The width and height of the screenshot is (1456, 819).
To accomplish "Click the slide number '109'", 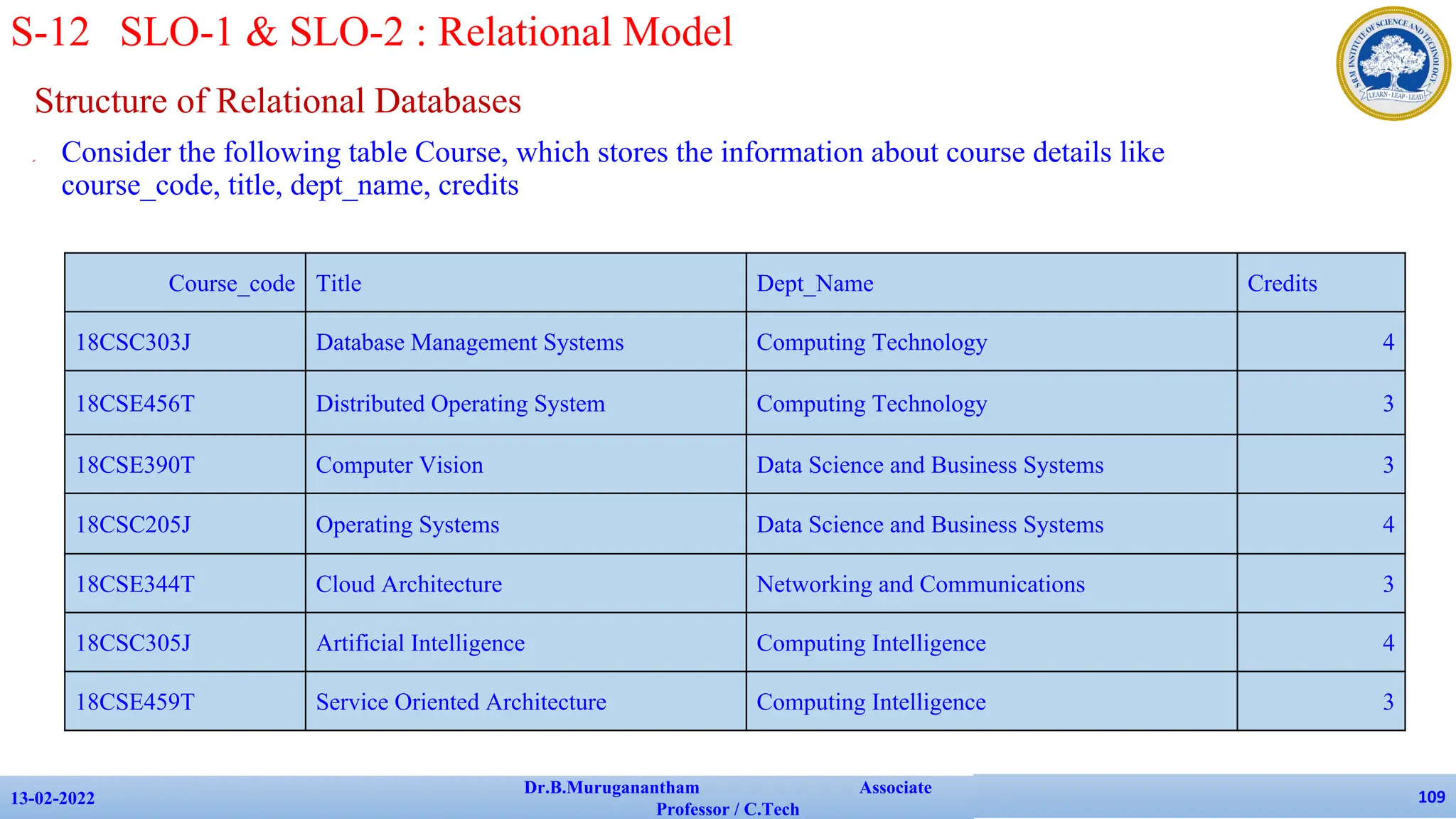I will coord(1431,797).
